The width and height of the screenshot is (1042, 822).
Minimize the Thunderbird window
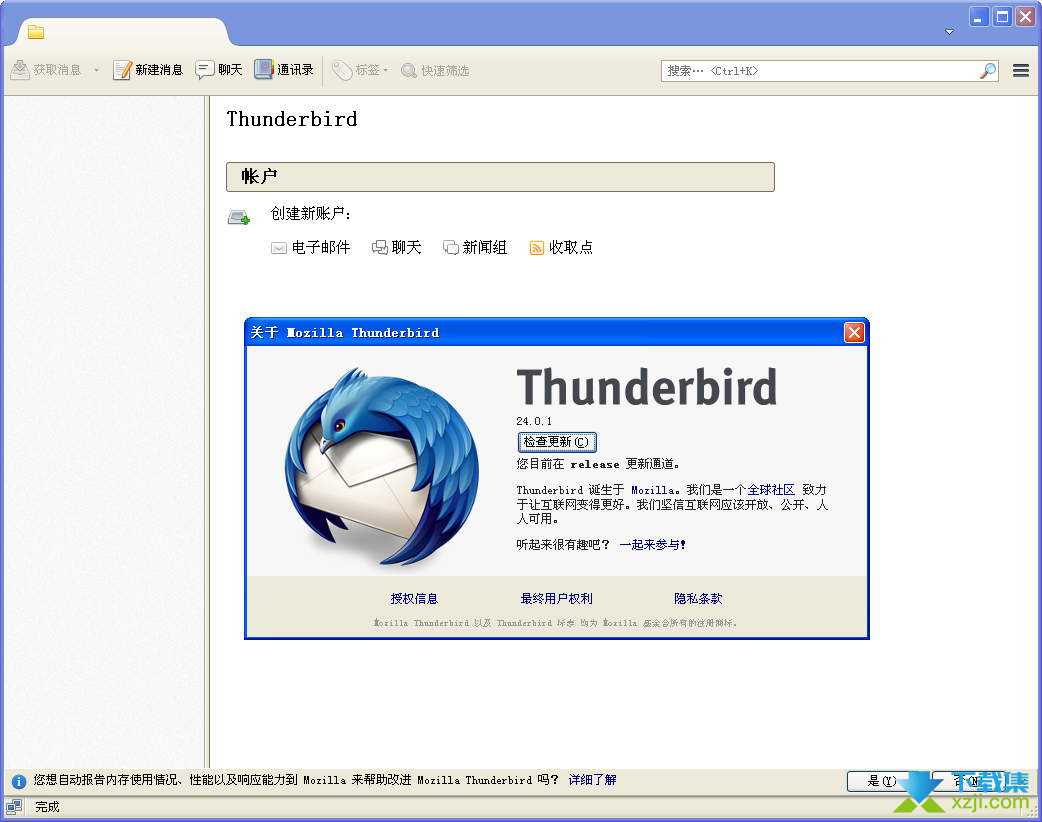[x=978, y=17]
